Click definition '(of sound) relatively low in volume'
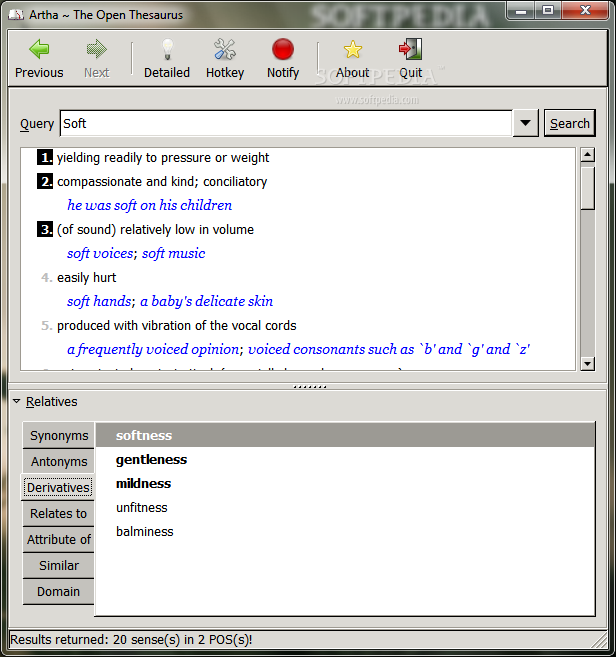This screenshot has width=616, height=657. pos(155,230)
